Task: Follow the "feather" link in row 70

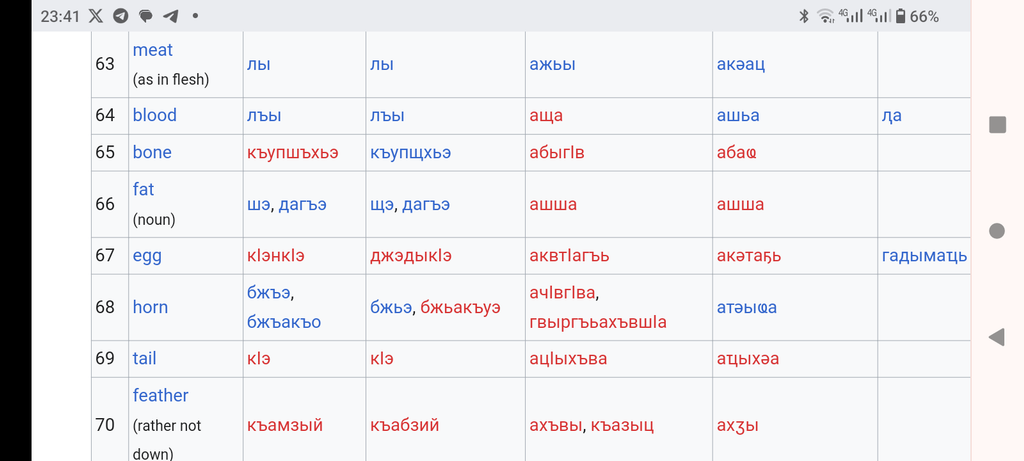Action: click(161, 395)
